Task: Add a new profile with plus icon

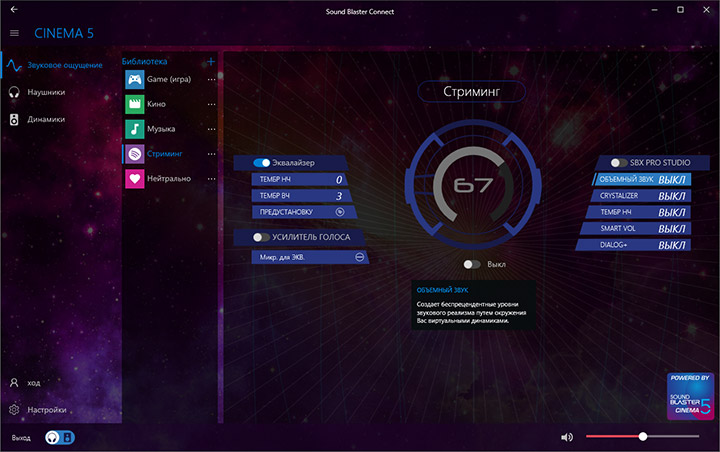Action: click(211, 61)
